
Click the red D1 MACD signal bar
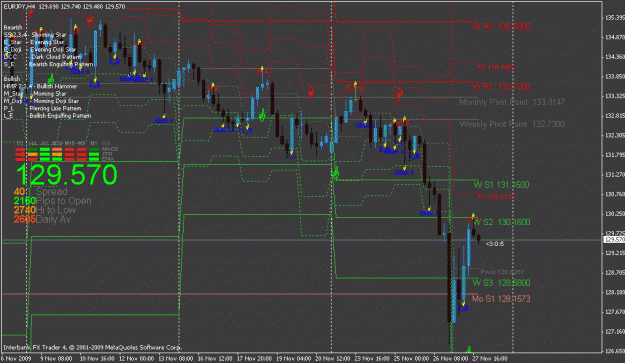pyautogui.click(x=20, y=150)
